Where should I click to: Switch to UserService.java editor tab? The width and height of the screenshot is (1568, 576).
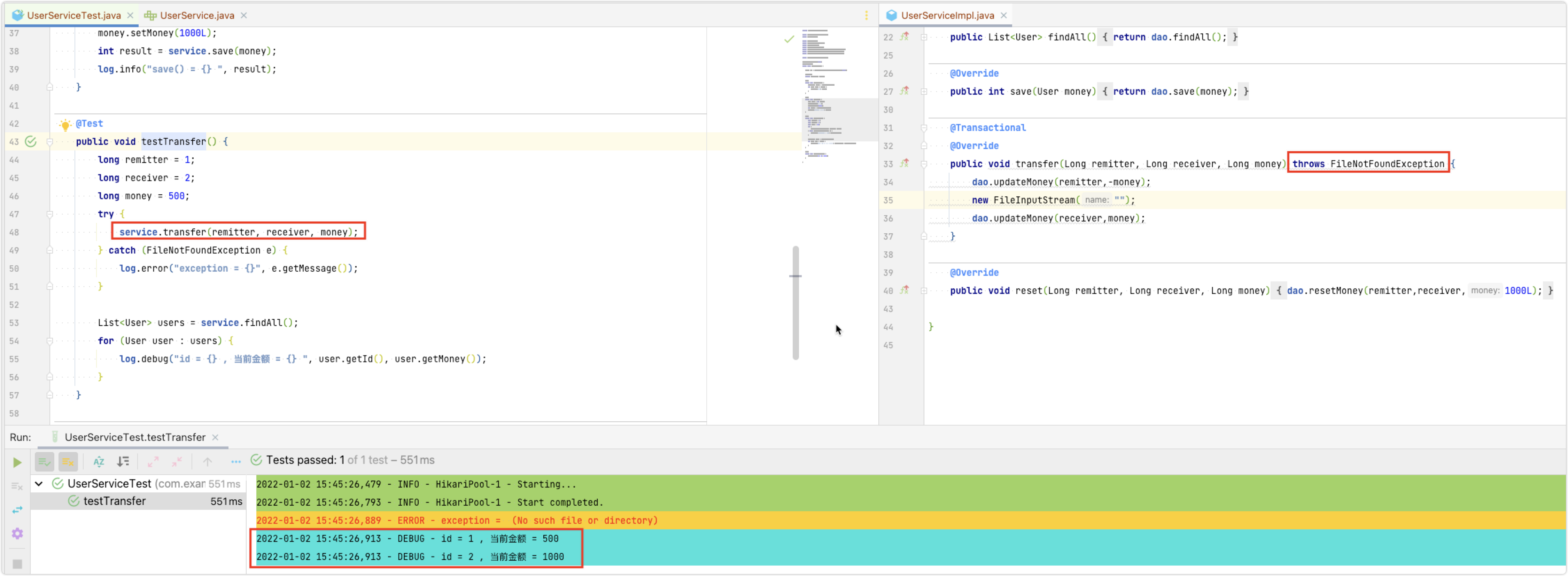[x=196, y=15]
